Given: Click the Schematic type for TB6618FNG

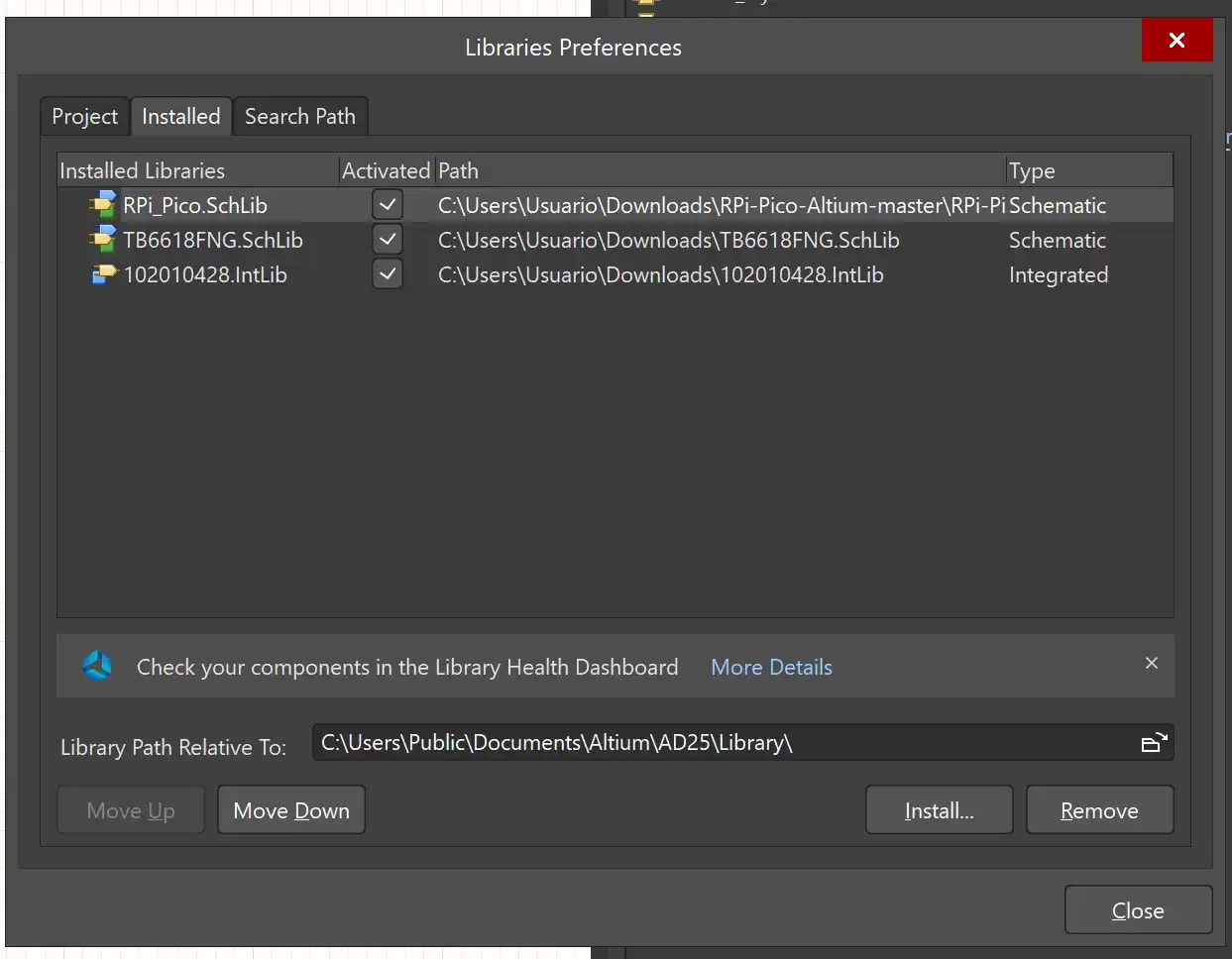Looking at the screenshot, I should coord(1058,240).
